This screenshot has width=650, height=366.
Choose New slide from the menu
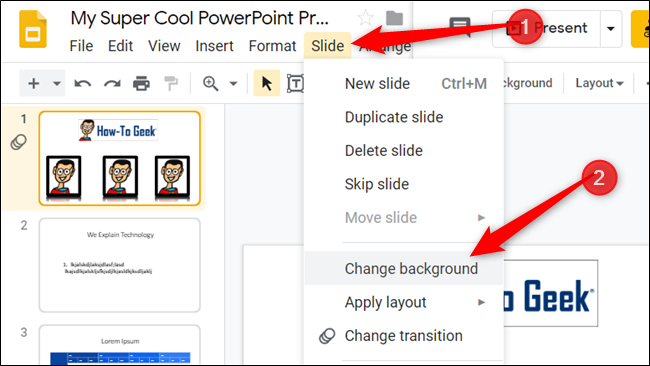click(404, 84)
